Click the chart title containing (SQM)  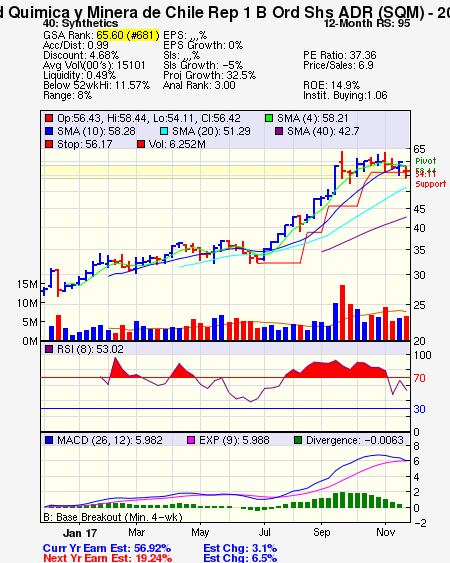point(225,13)
